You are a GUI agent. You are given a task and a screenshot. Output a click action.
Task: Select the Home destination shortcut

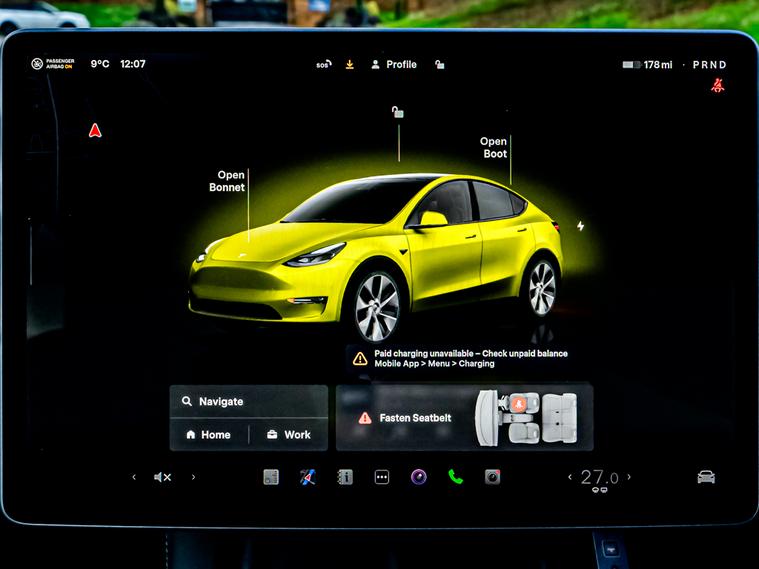pos(208,435)
